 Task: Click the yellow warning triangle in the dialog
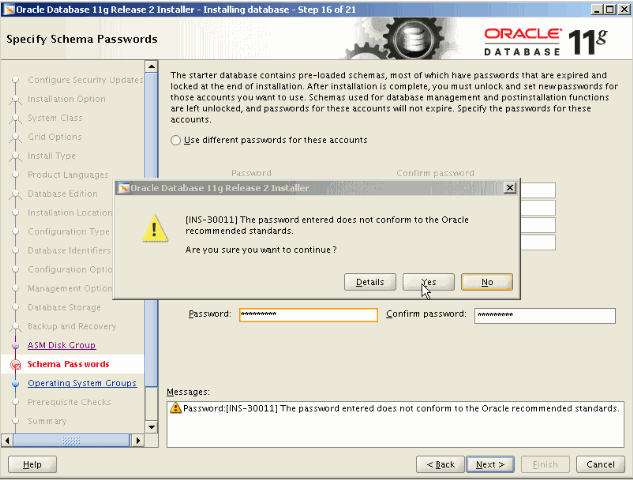click(x=155, y=228)
